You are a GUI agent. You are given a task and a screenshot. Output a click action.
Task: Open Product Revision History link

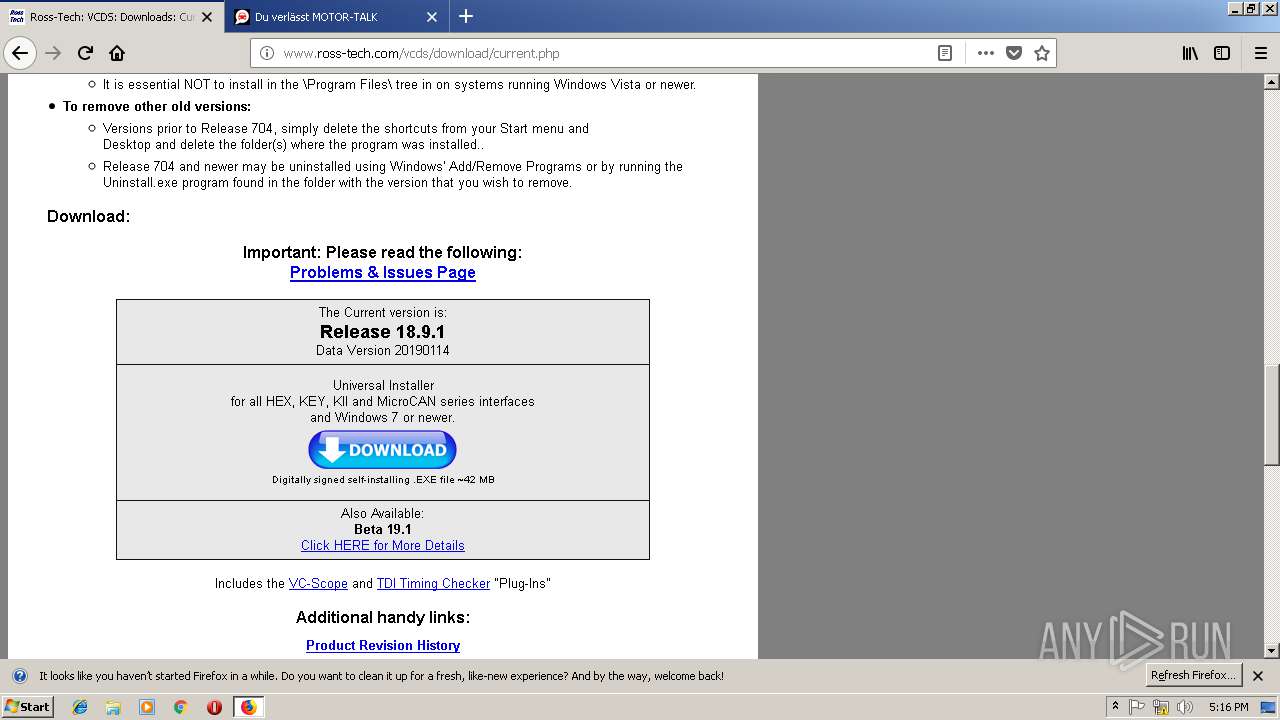383,645
